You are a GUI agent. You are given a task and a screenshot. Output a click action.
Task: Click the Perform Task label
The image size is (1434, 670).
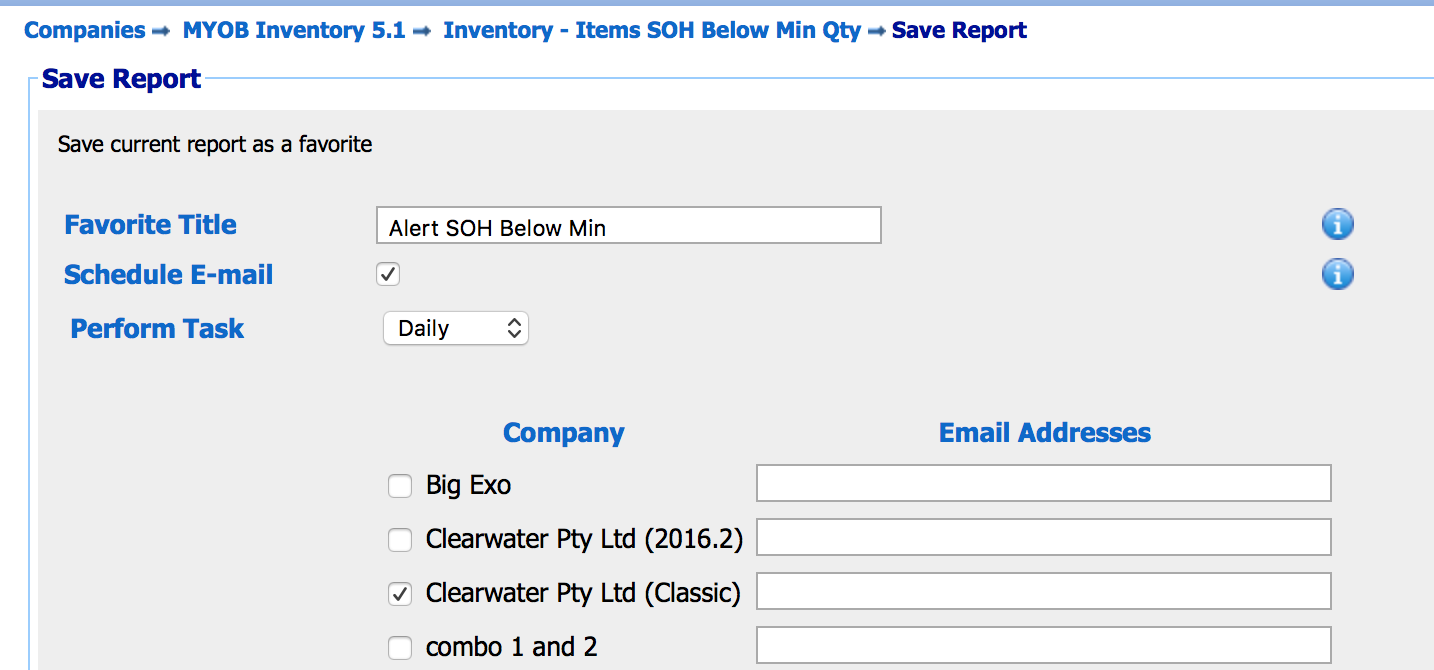tap(157, 329)
